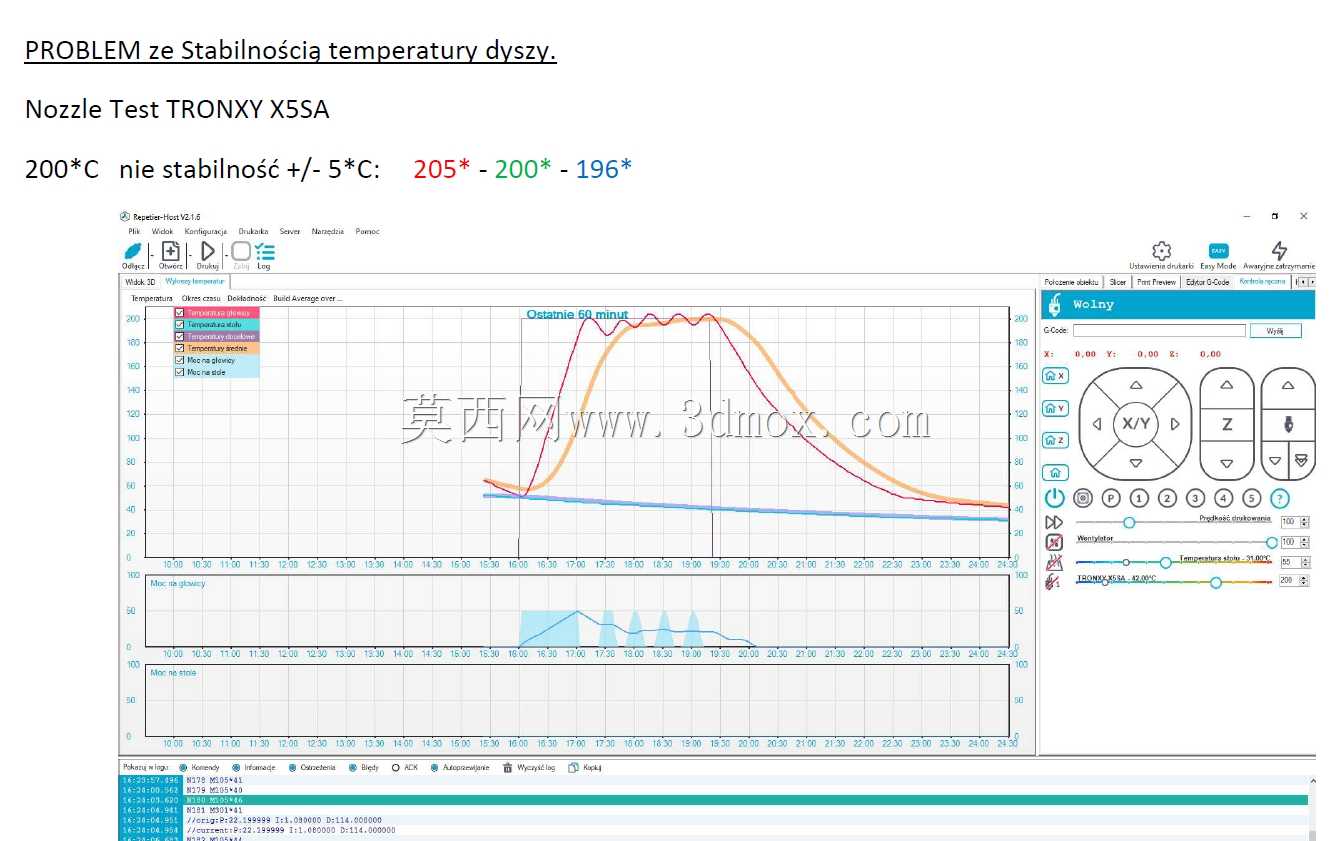Screen dimensions: 1331x841
Task: Click the park position P button
Action: tap(1111, 498)
